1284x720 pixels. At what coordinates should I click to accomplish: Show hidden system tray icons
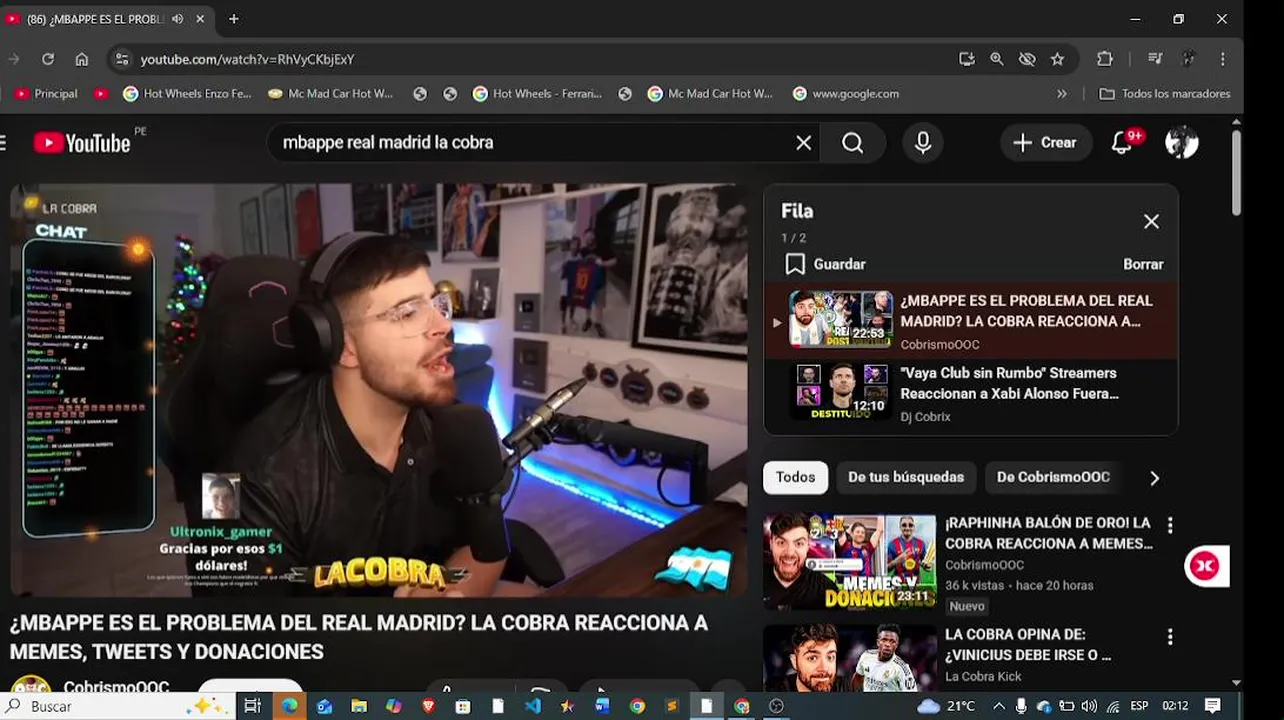tap(998, 706)
